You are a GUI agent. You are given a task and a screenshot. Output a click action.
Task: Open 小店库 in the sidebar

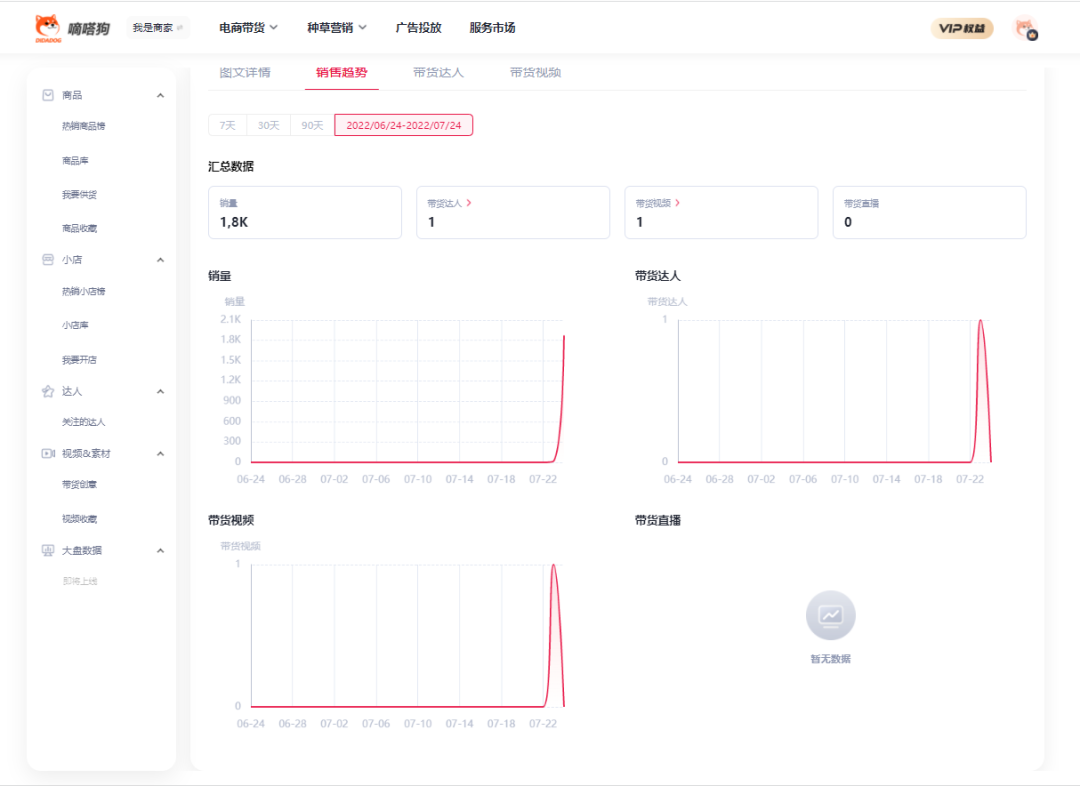(x=75, y=325)
